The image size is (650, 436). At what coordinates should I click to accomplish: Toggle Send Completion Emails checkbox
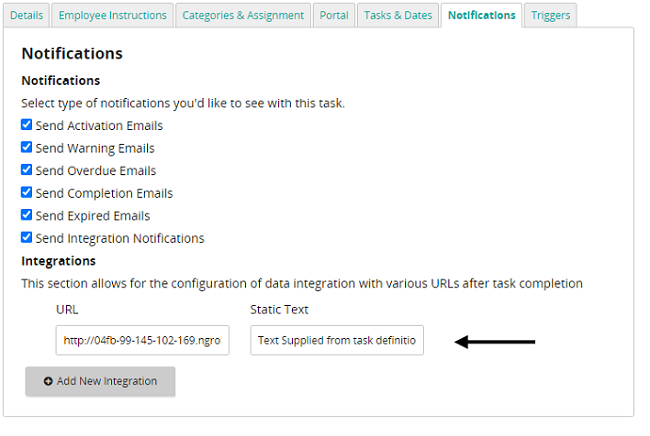[27, 192]
